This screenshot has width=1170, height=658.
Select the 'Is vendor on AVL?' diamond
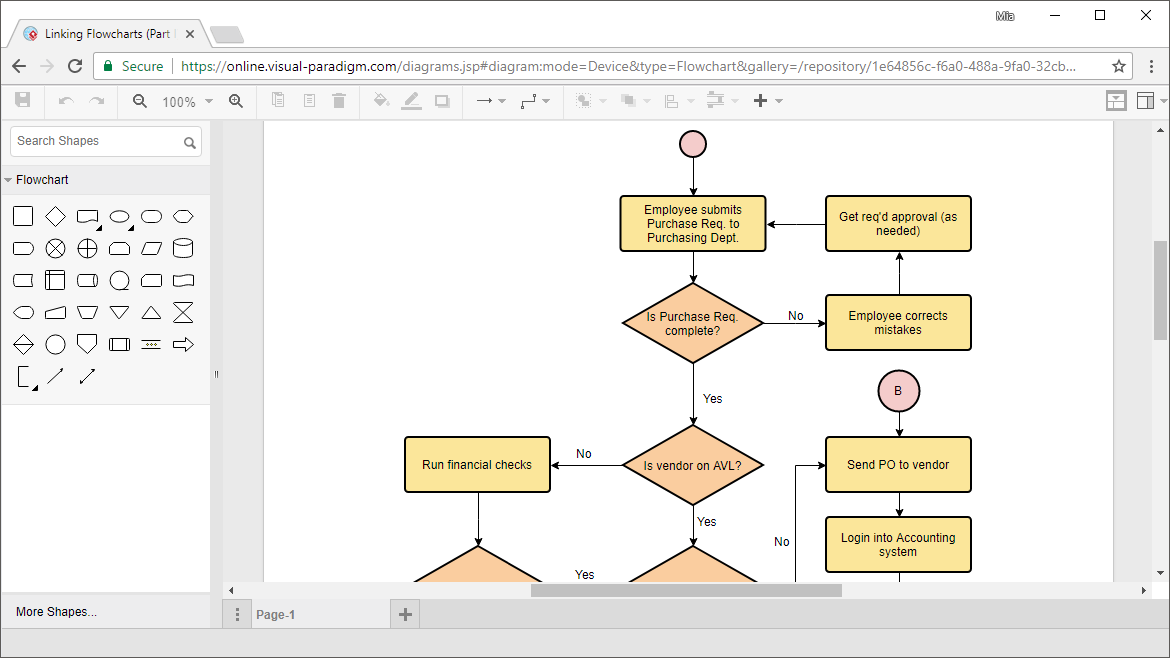click(x=692, y=465)
